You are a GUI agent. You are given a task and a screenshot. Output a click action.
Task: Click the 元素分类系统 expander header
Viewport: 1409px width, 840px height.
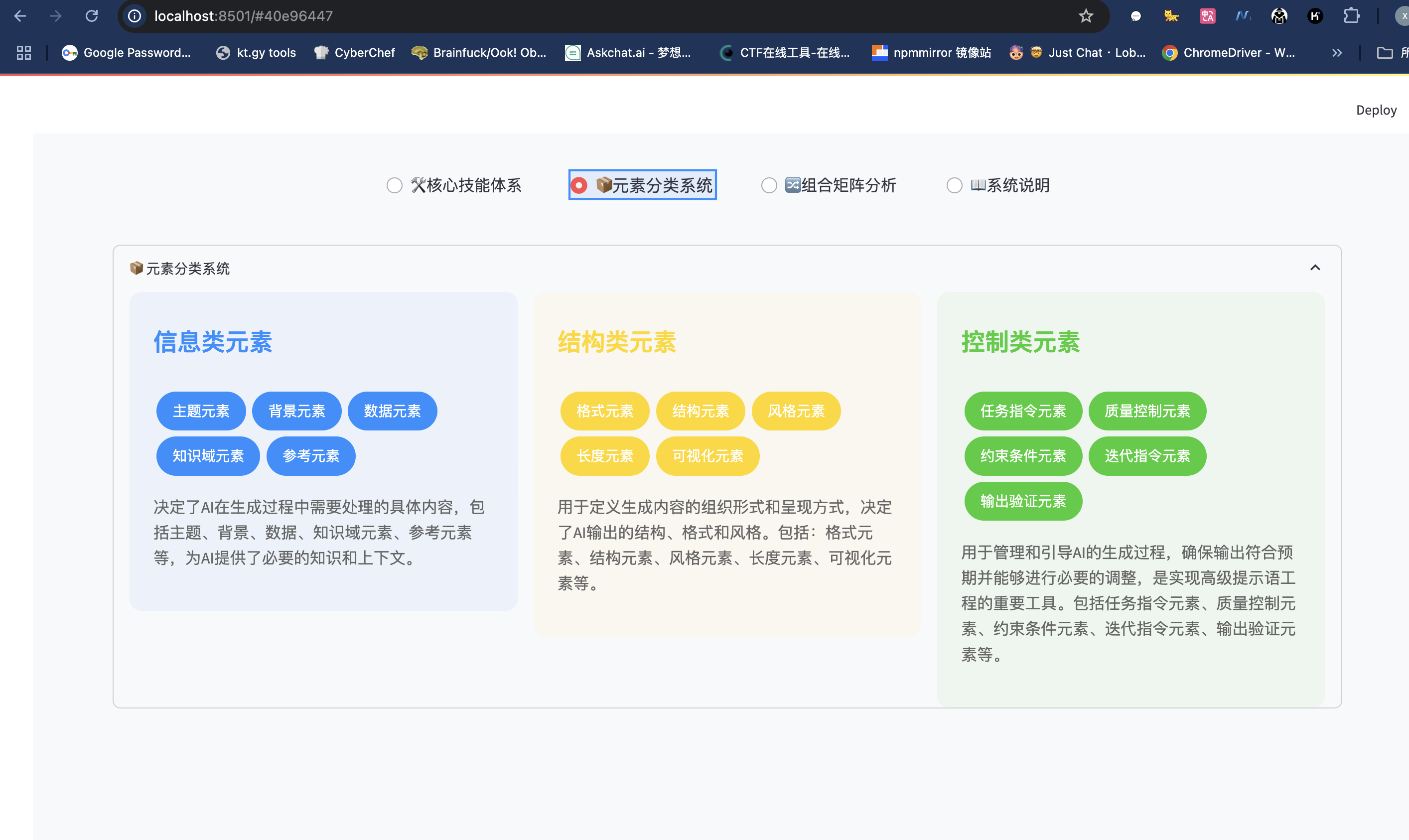point(188,269)
